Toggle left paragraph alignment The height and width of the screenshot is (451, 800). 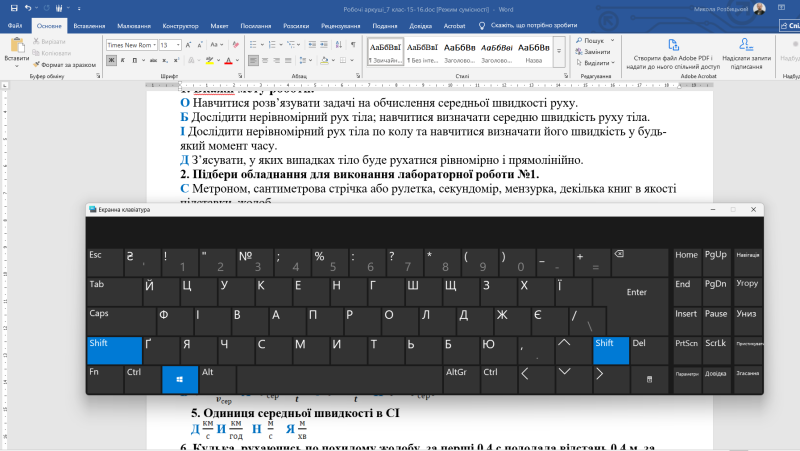pos(253,60)
